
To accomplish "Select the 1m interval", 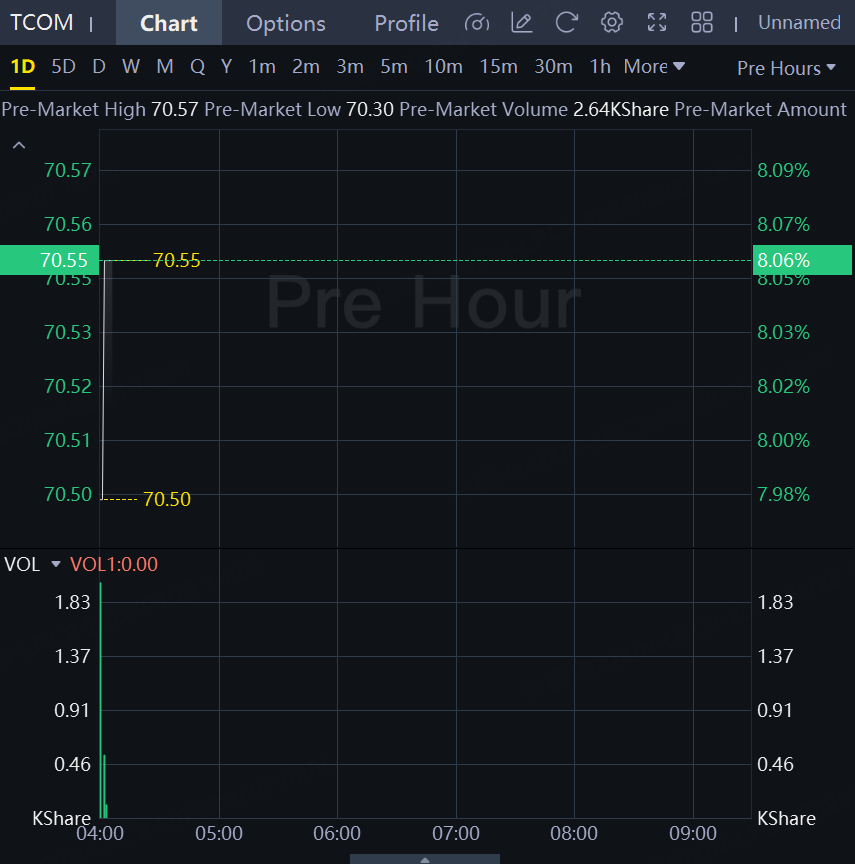I will tap(262, 67).
